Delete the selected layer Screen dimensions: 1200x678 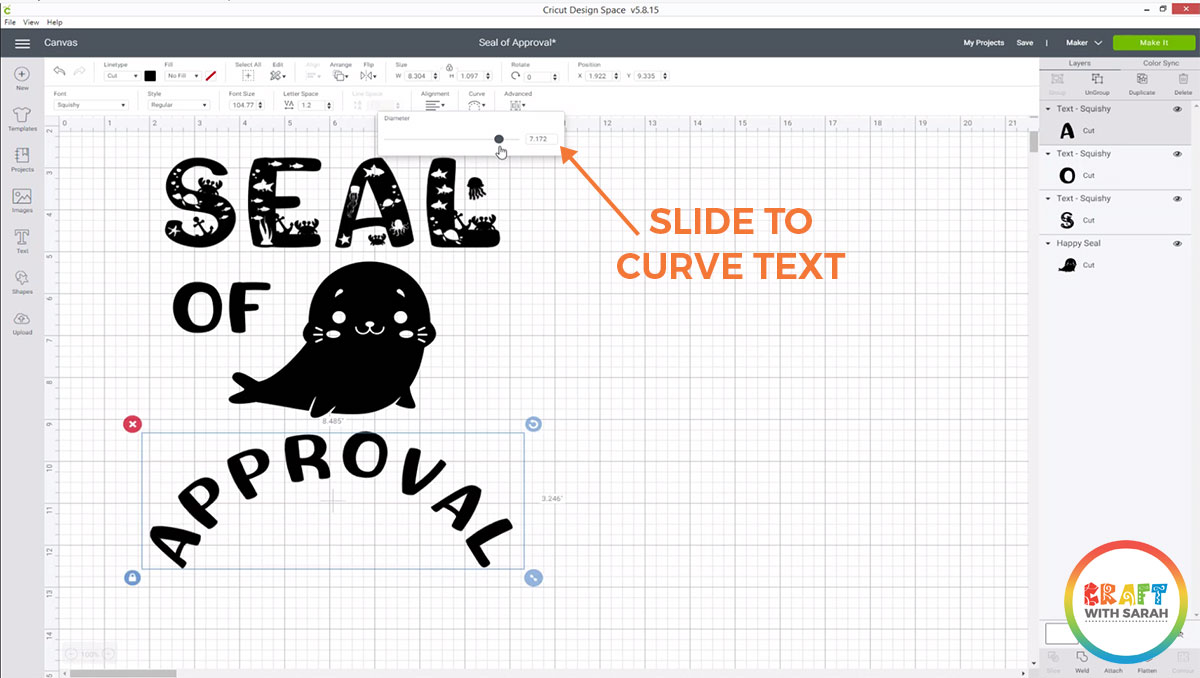pyautogui.click(x=1184, y=82)
